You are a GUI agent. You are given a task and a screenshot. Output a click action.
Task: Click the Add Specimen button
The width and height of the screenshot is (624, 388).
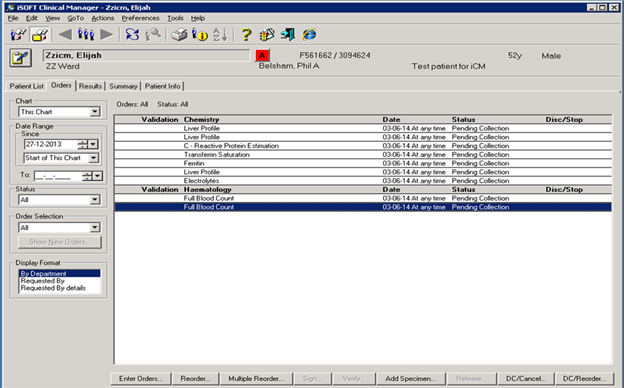click(411, 378)
